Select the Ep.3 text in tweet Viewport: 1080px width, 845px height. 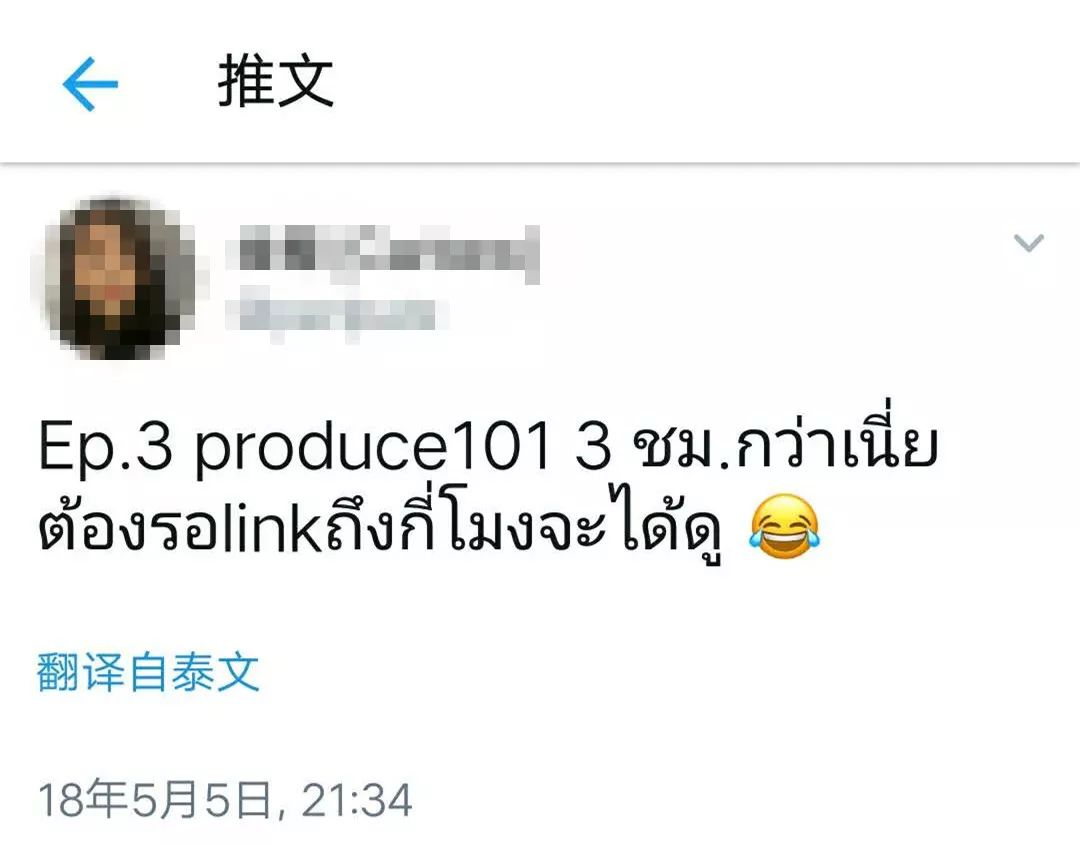[x=105, y=446]
